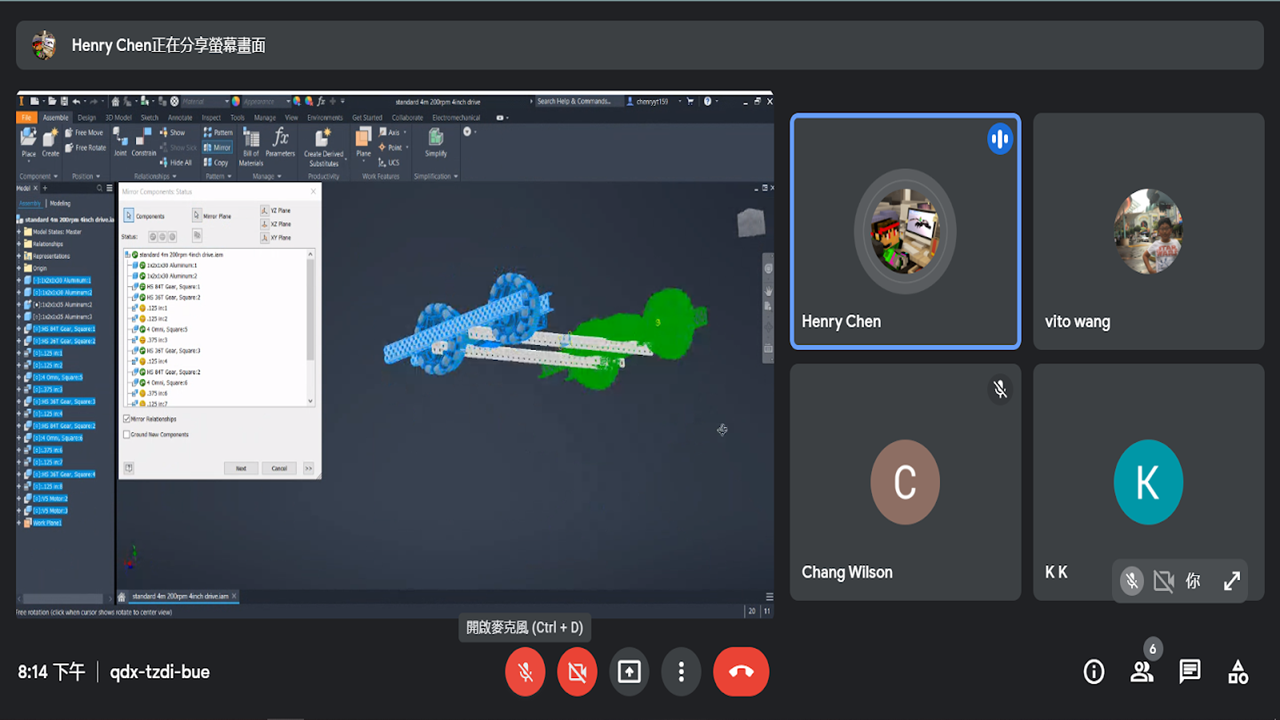Viewport: 1280px width, 720px height.
Task: Click Chang Wilson's participant tile
Action: 905,482
